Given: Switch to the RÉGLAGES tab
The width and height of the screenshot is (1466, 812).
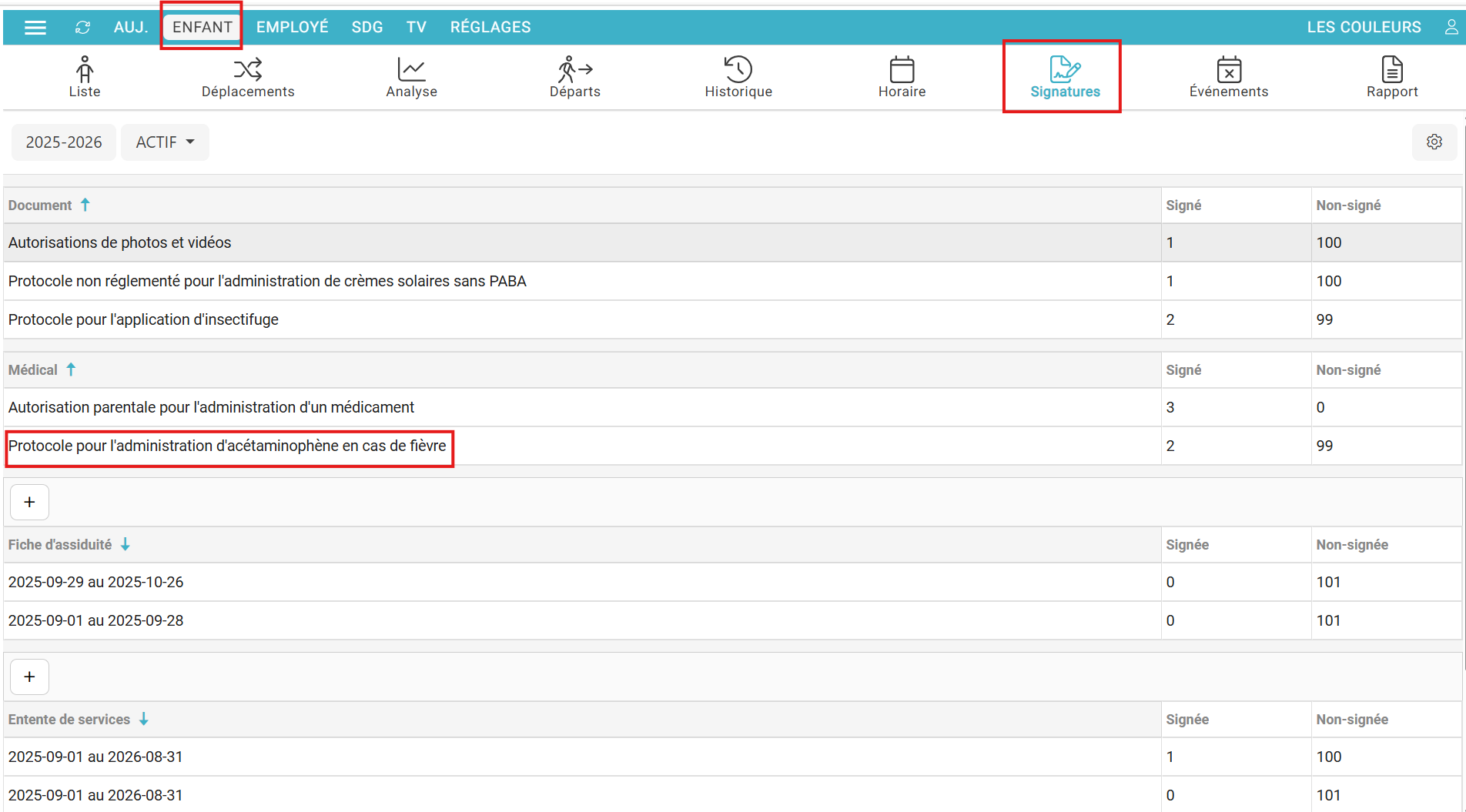Looking at the screenshot, I should (x=490, y=28).
